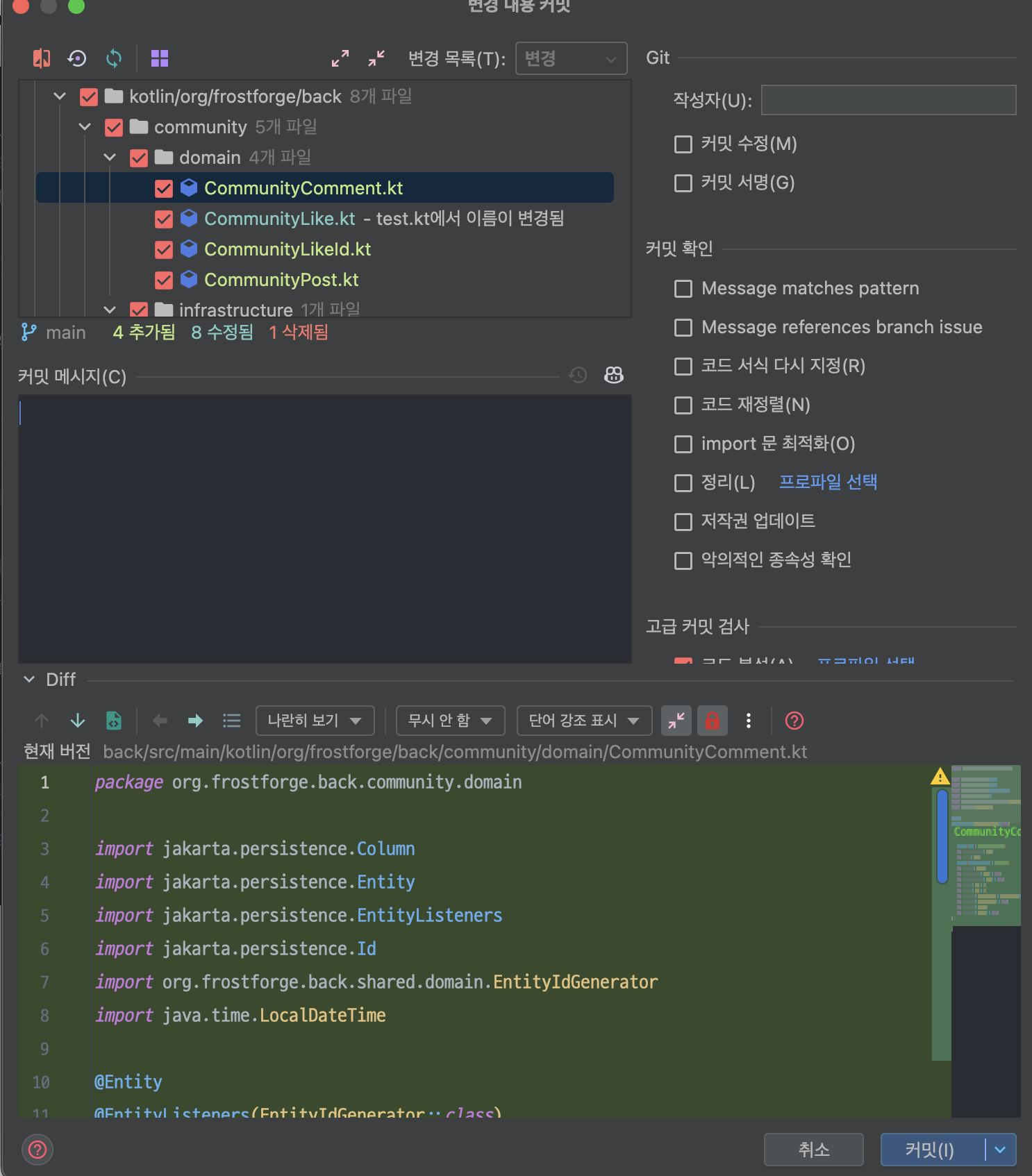
Task: Open the commit button dropdown arrow
Action: [x=1001, y=1150]
